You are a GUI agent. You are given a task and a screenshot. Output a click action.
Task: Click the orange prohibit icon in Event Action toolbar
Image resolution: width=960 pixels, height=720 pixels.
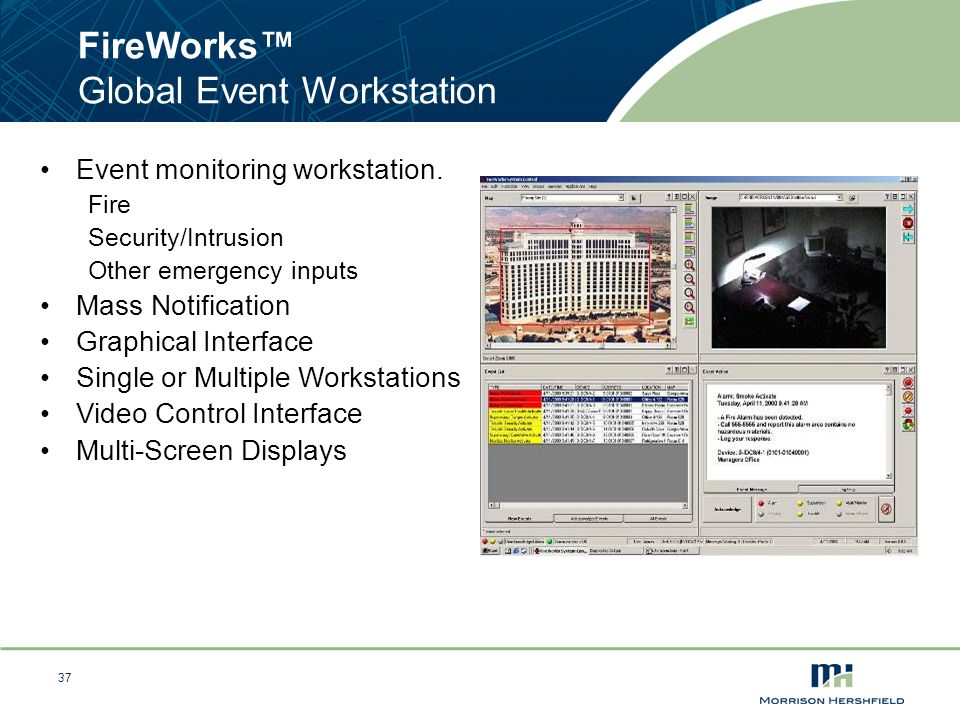(x=908, y=397)
